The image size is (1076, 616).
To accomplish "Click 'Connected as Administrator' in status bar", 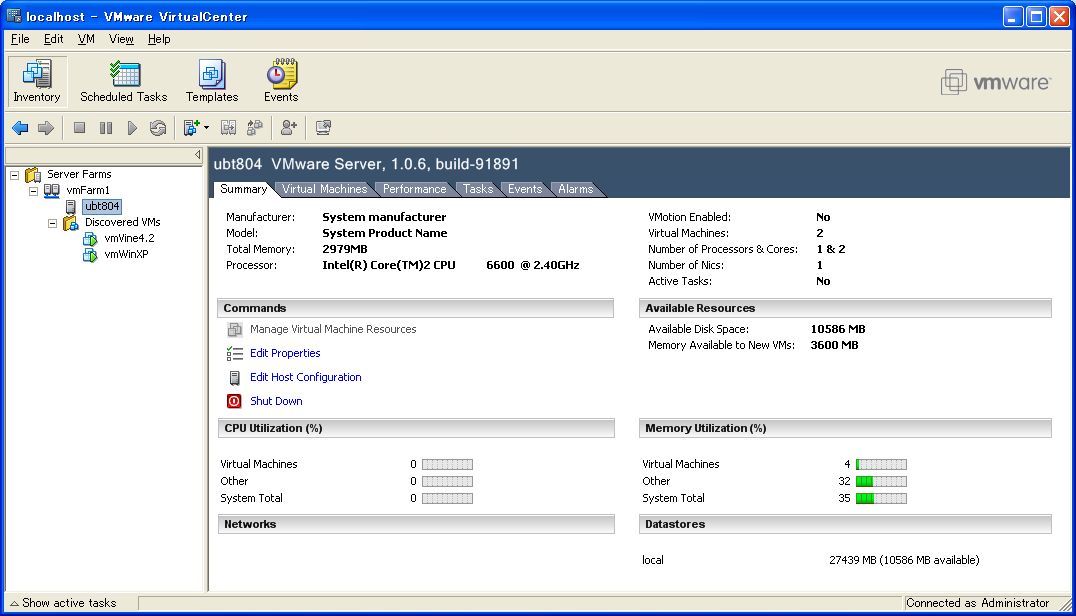I will click(x=977, y=603).
